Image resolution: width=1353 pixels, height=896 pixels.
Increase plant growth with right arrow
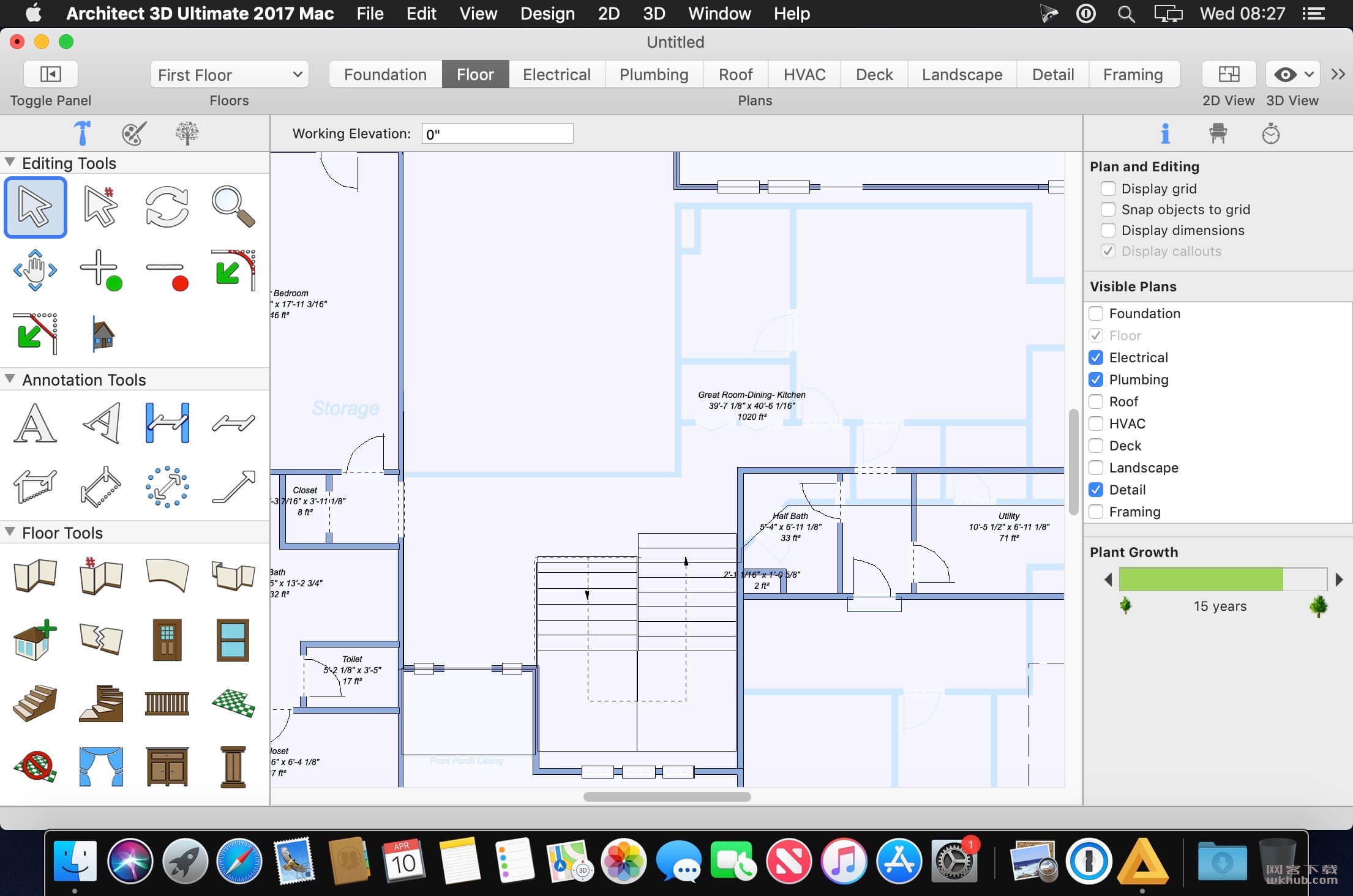[x=1339, y=579]
